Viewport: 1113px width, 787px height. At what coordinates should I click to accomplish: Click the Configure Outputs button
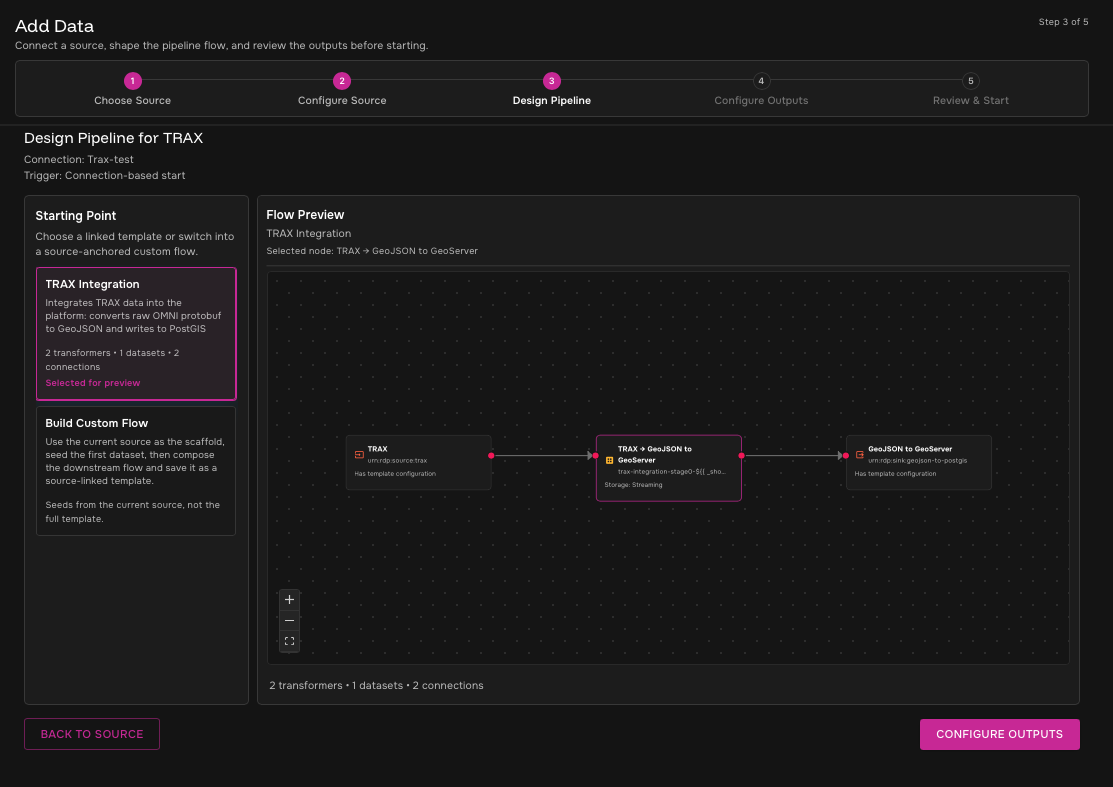pyautogui.click(x=999, y=734)
